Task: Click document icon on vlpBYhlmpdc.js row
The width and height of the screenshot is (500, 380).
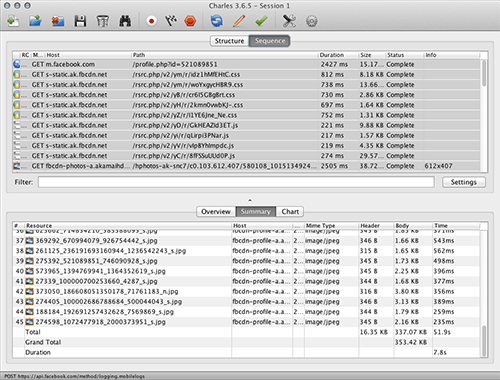Action: coord(17,145)
